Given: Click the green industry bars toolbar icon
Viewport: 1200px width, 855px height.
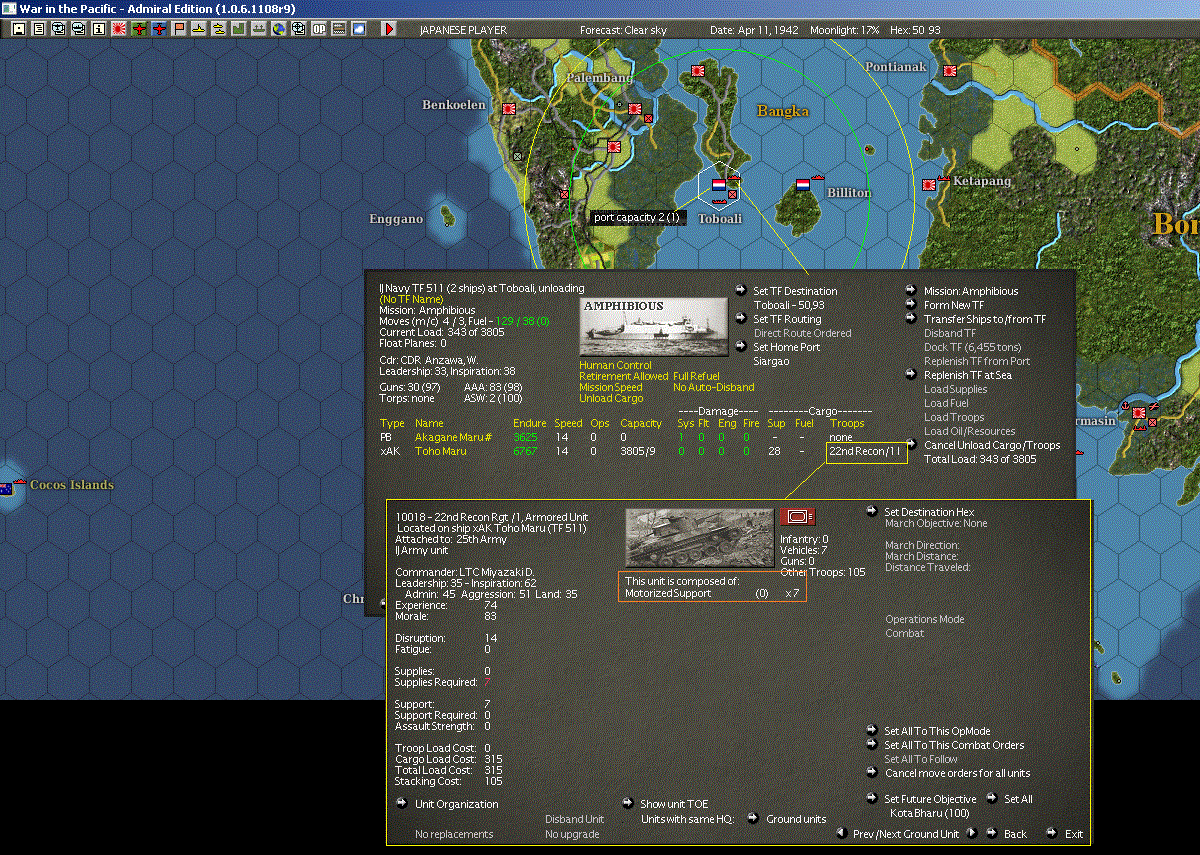Looking at the screenshot, I should point(239,29).
